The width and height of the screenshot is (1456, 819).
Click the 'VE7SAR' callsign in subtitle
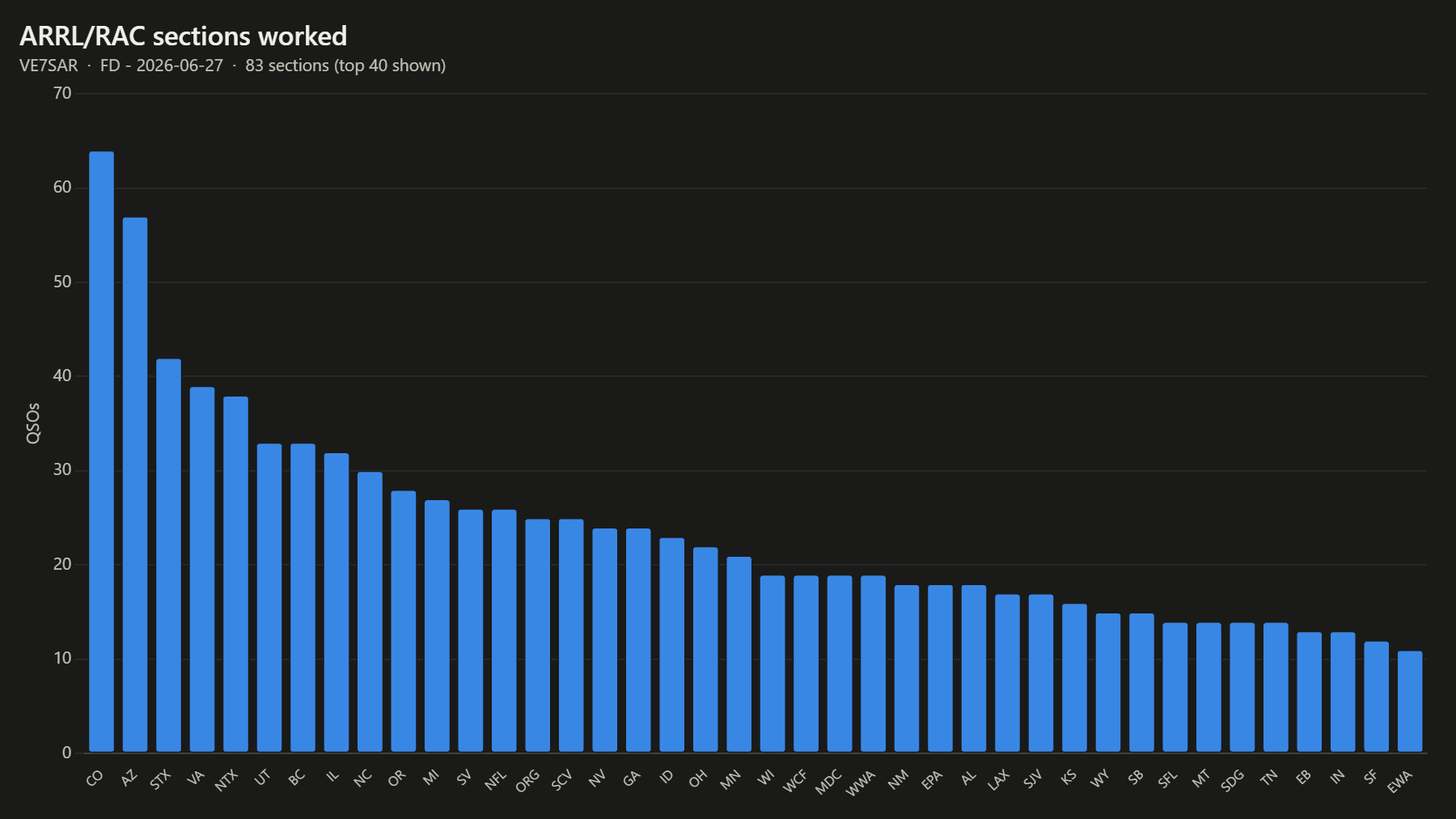coord(49,66)
